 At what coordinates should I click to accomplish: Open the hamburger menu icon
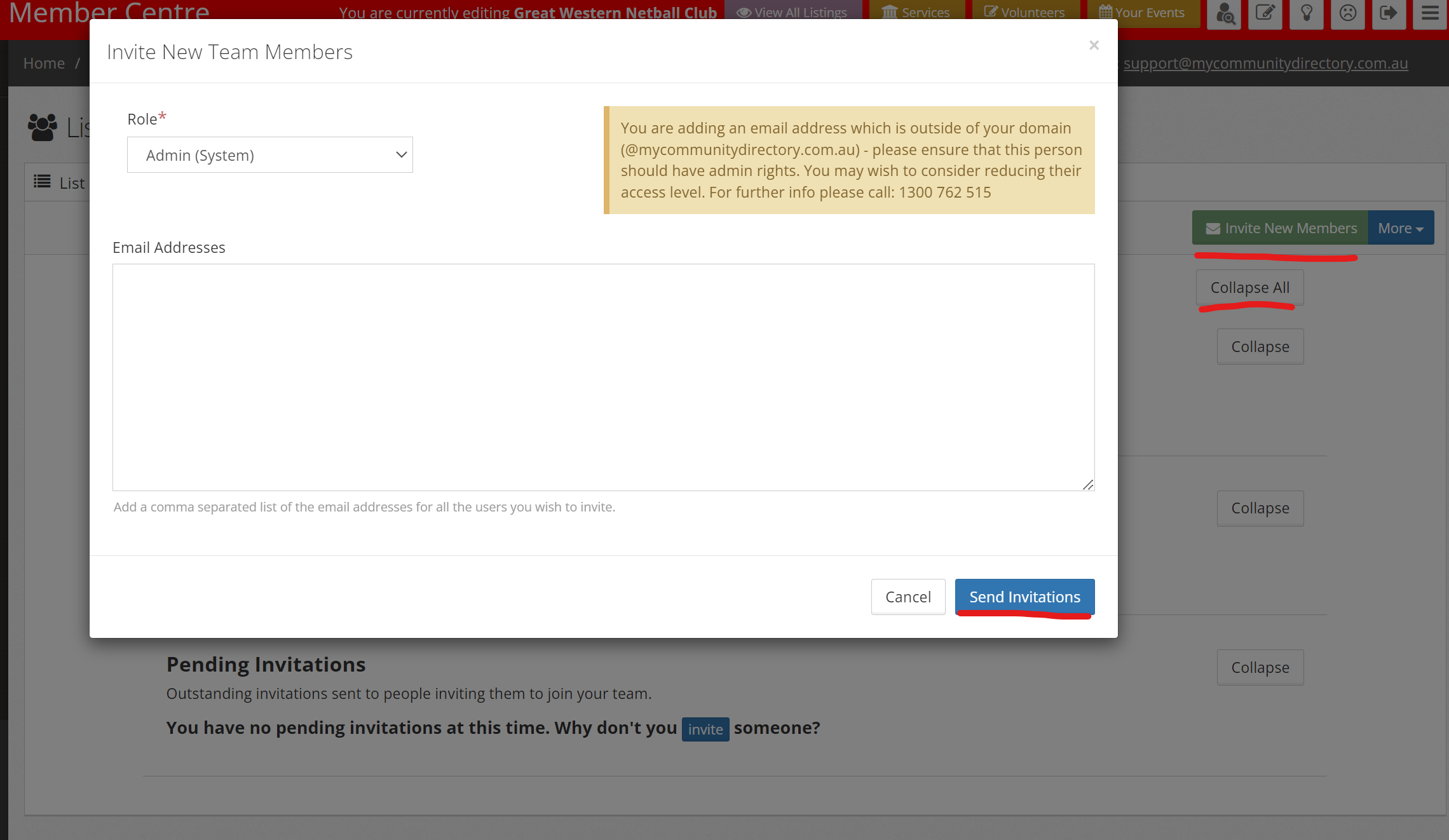click(1430, 13)
